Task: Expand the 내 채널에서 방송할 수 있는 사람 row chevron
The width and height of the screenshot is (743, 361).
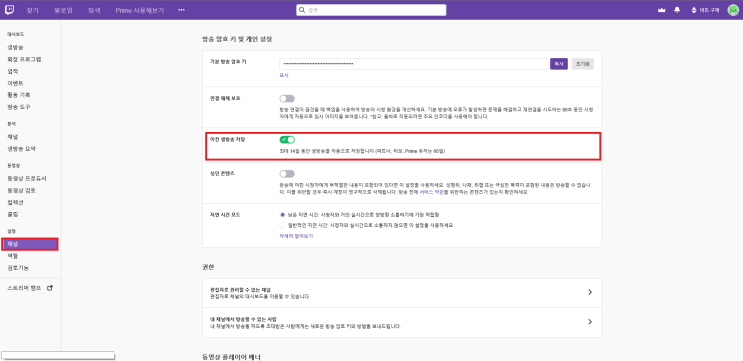Action: [x=590, y=322]
